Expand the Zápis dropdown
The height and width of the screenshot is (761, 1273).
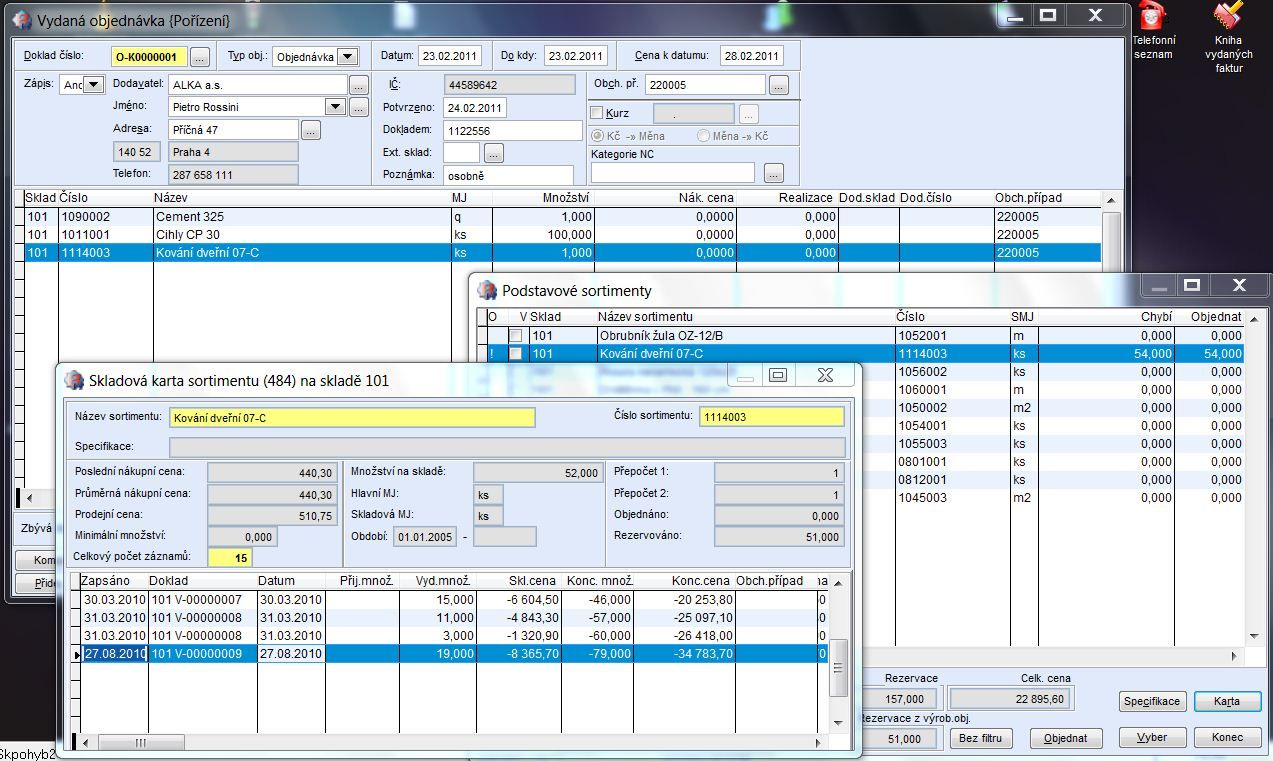click(x=93, y=85)
